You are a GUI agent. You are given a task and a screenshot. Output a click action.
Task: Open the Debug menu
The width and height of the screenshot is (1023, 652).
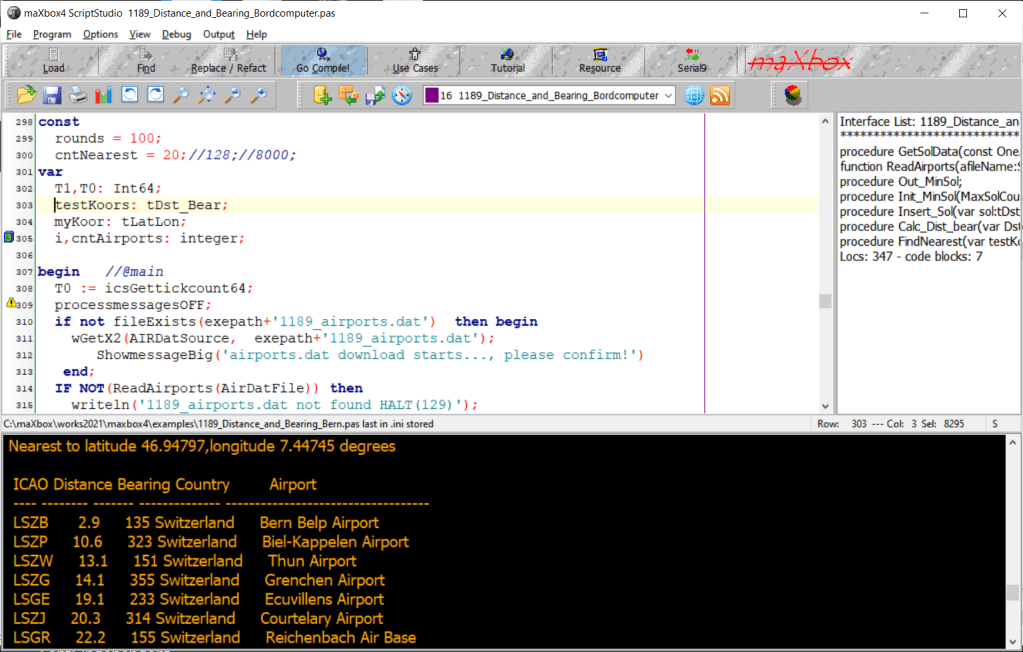[176, 34]
